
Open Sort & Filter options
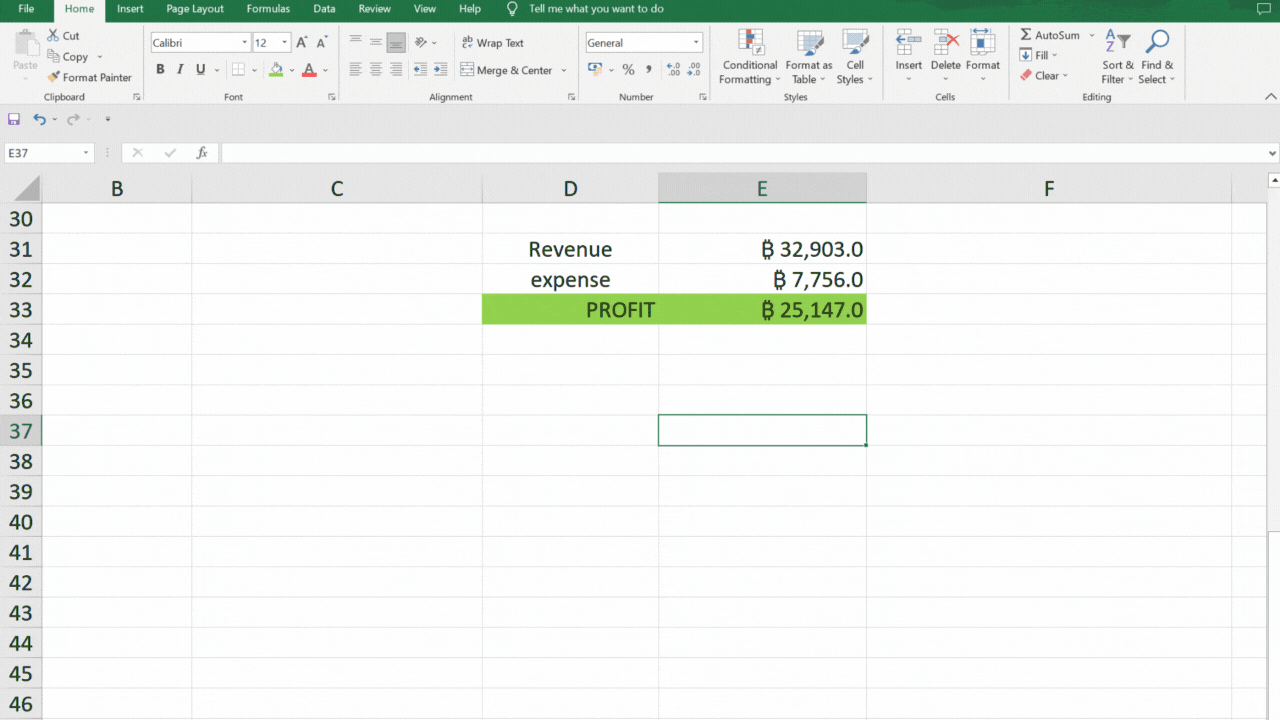pyautogui.click(x=1118, y=57)
